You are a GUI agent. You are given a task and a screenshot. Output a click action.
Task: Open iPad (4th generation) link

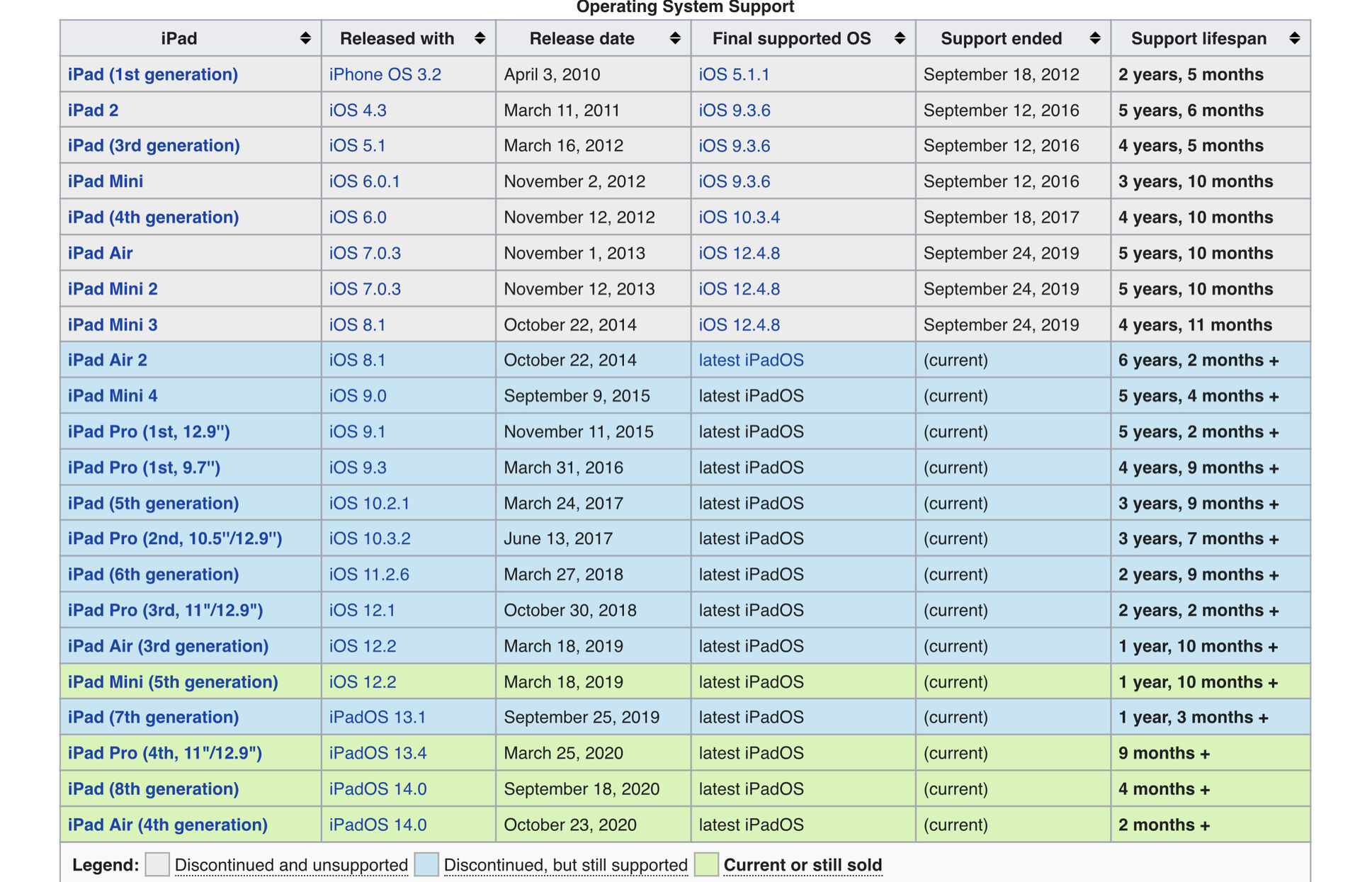pos(154,217)
